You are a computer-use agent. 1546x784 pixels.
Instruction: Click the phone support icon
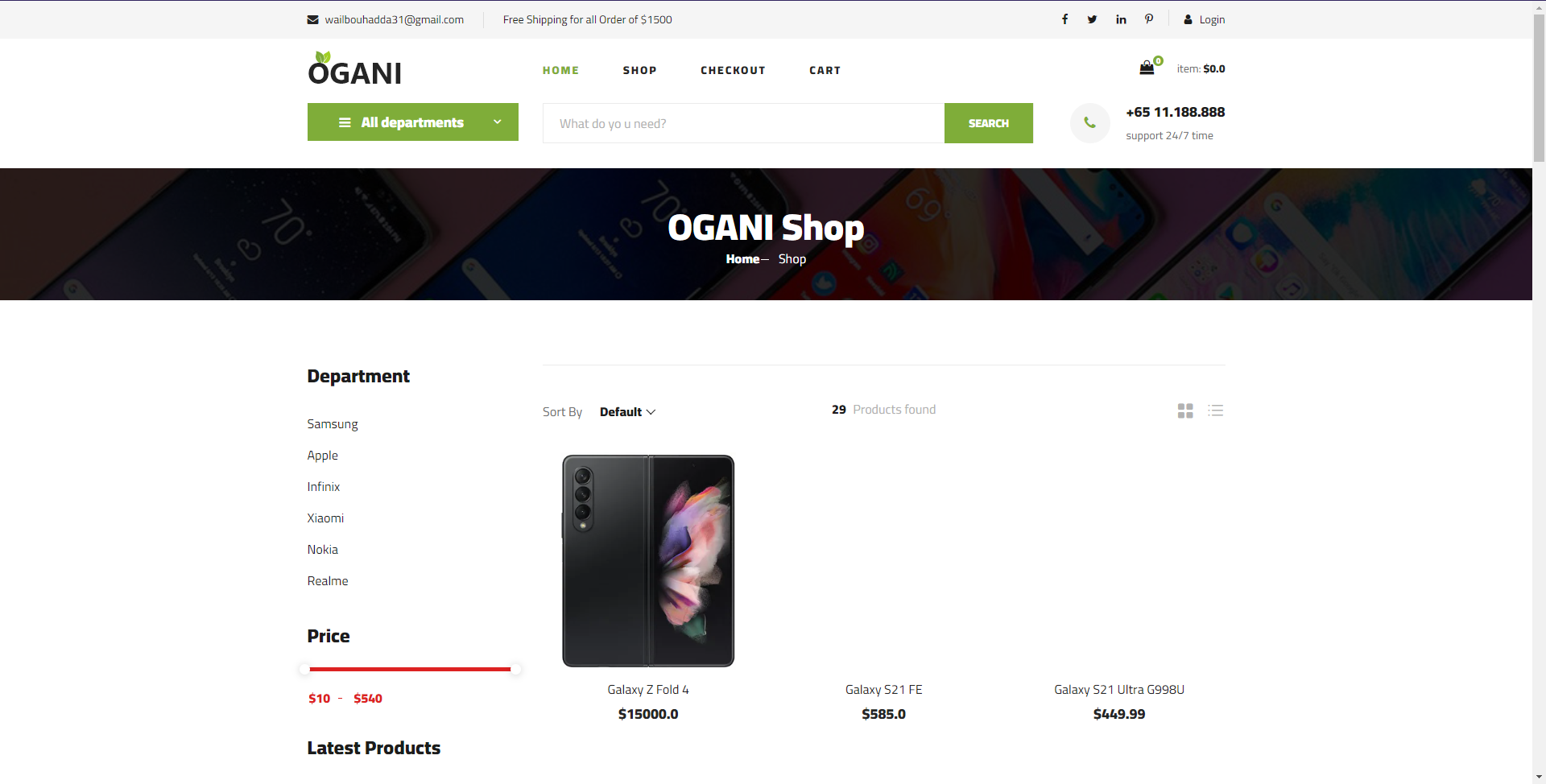pos(1089,122)
